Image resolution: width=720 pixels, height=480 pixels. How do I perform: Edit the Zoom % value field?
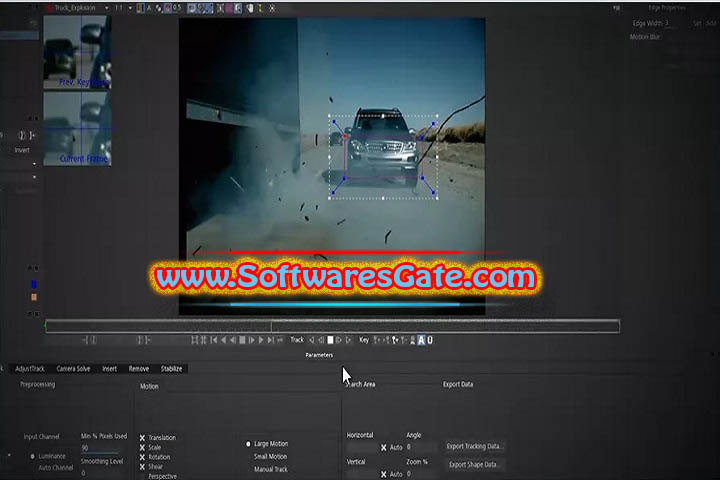pyautogui.click(x=420, y=474)
